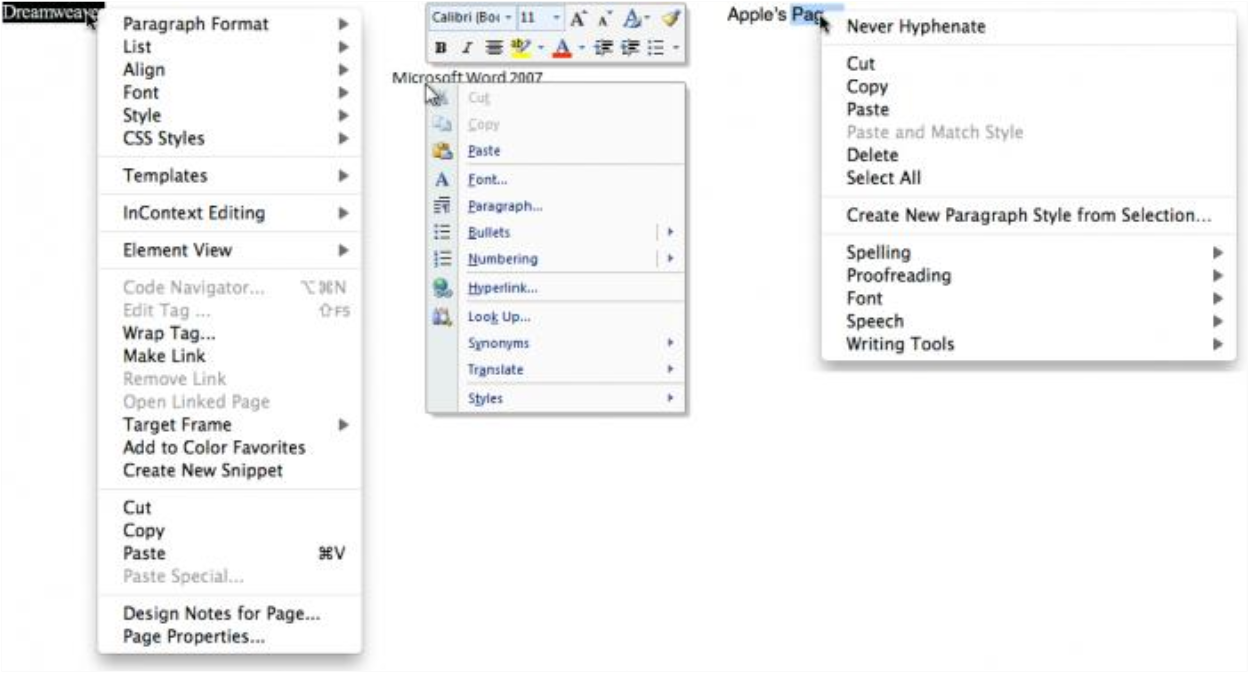The width and height of the screenshot is (1249, 673).
Task: Click the Increase Indent icon
Action: point(630,47)
